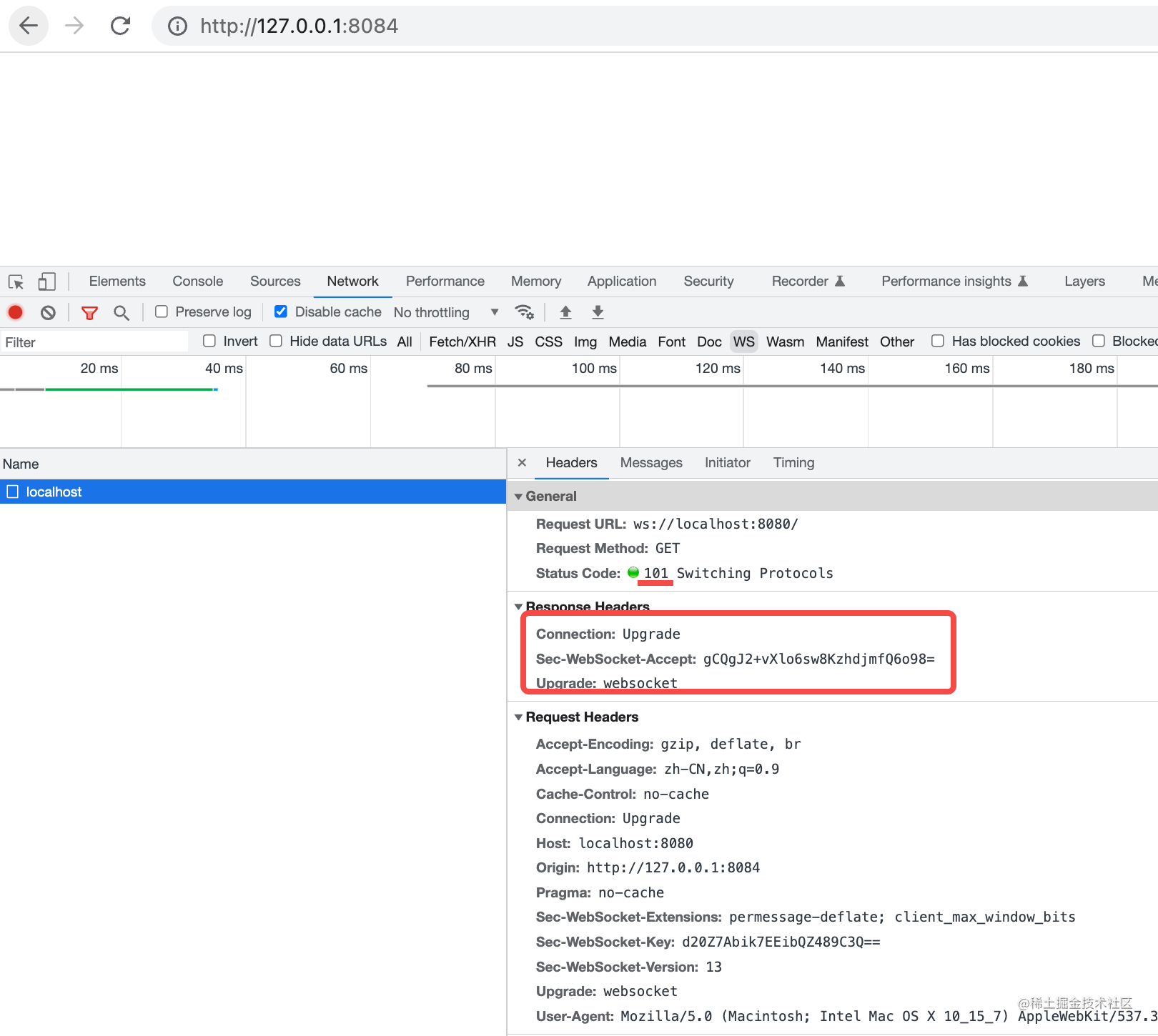Screen dimensions: 1158x1036
Task: Collapse the General section
Action: coord(519,496)
